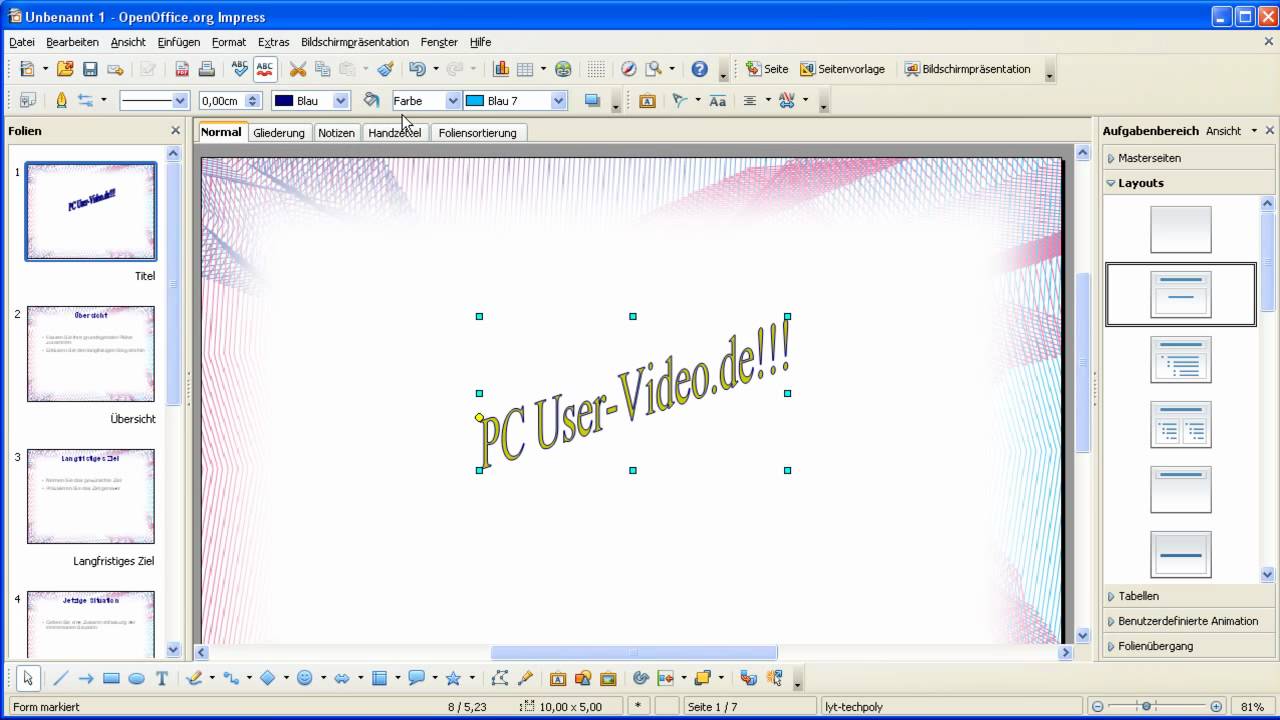Open the Ansicht dropdown in Aufgabenbereich

click(x=1231, y=131)
